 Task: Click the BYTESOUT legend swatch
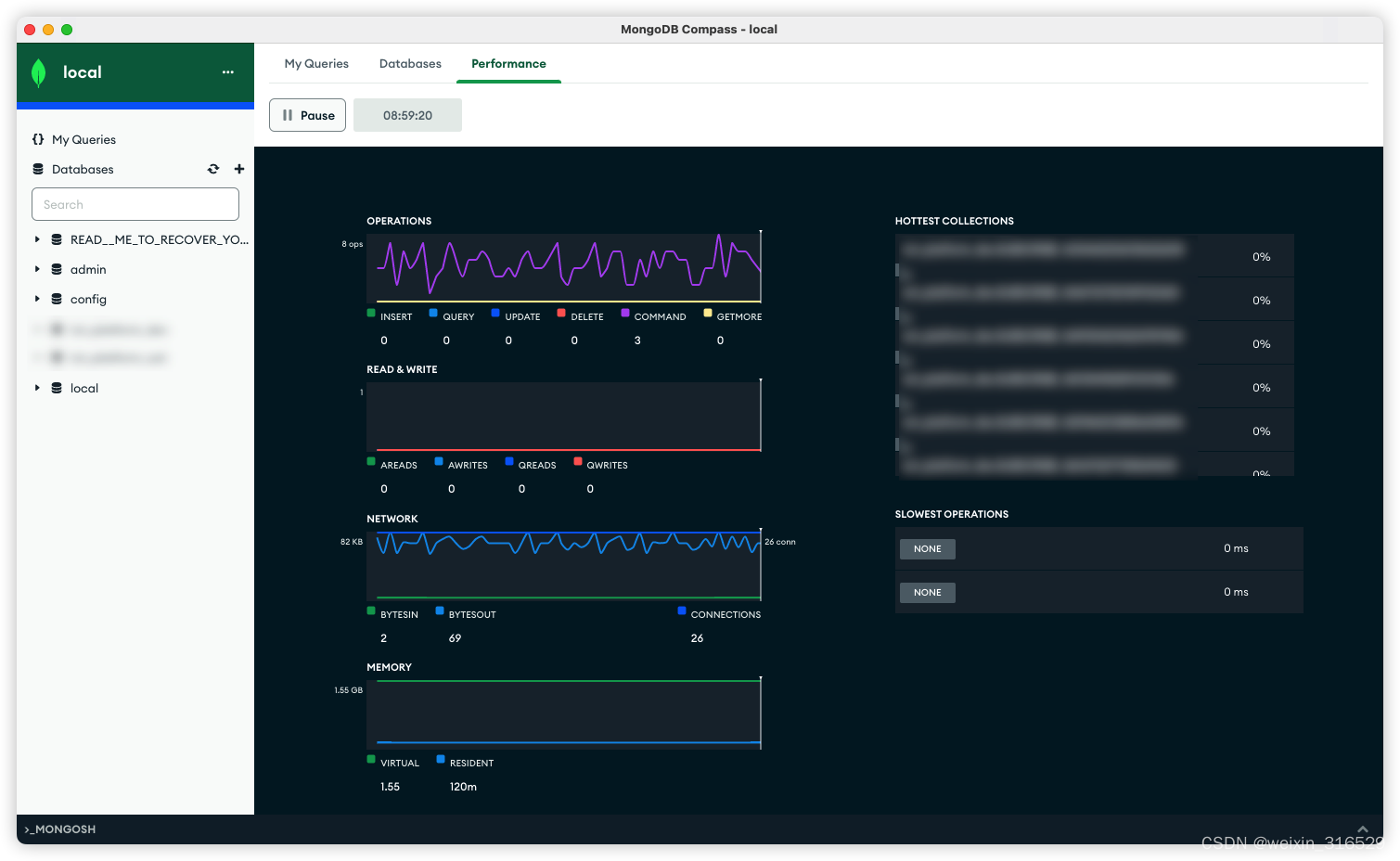pos(440,611)
